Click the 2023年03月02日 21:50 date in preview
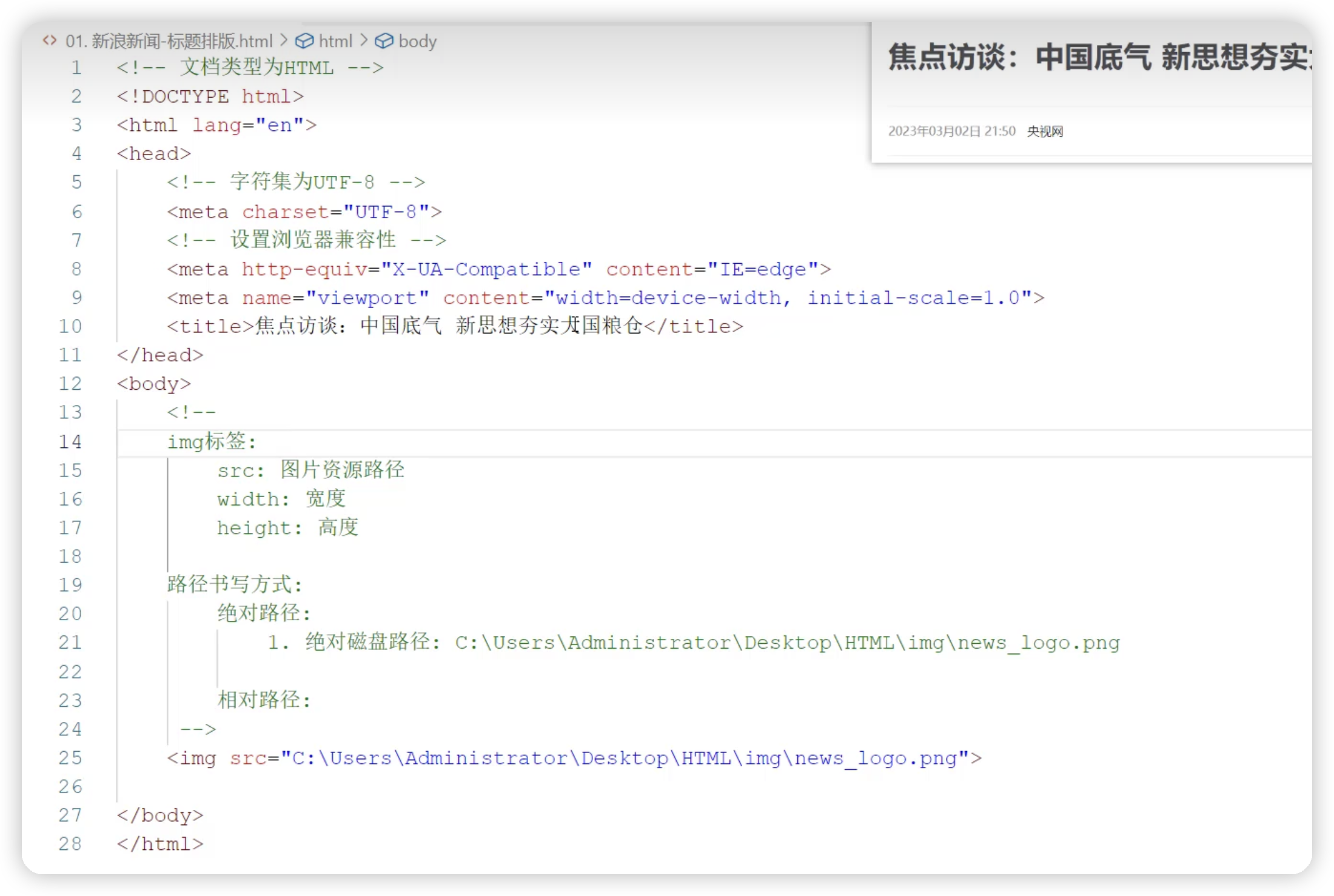Screen dimensions: 1334x896 pos(951,132)
